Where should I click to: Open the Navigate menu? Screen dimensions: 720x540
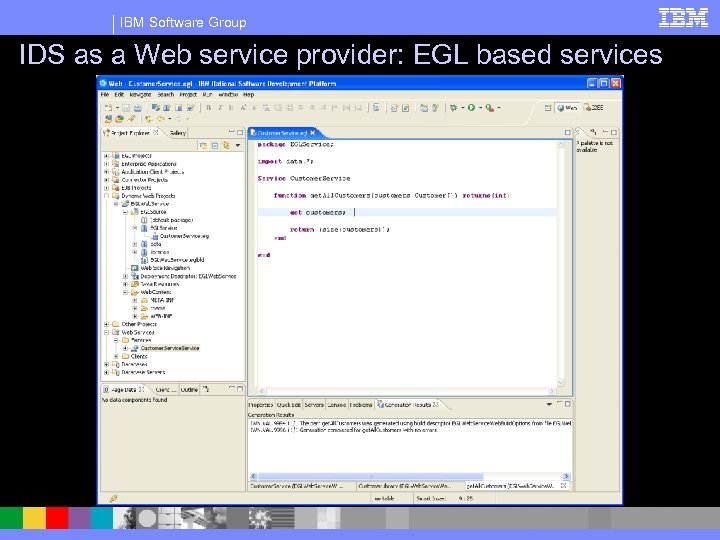click(141, 95)
